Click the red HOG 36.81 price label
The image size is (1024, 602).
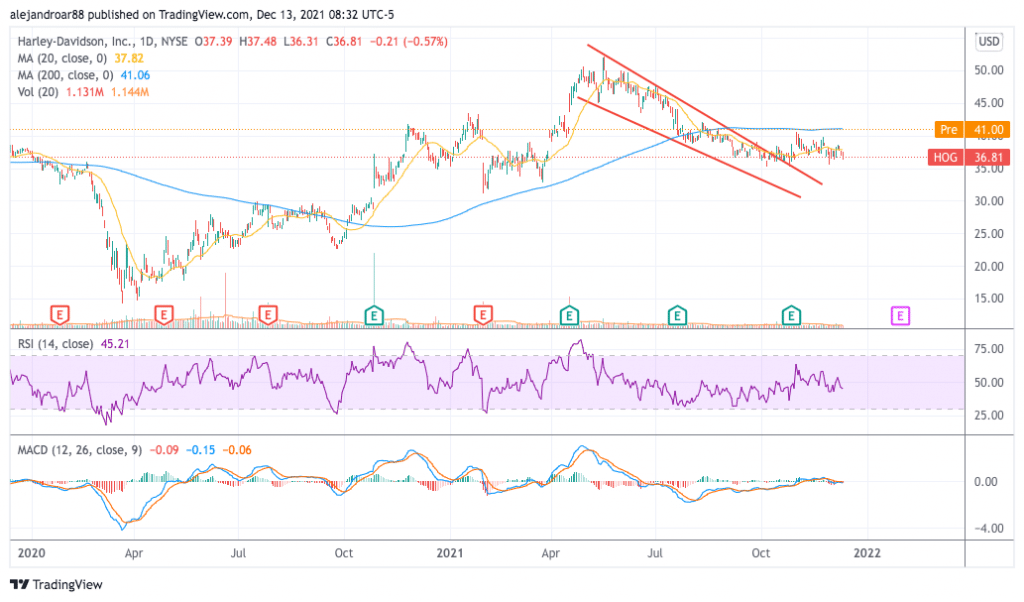click(x=968, y=157)
